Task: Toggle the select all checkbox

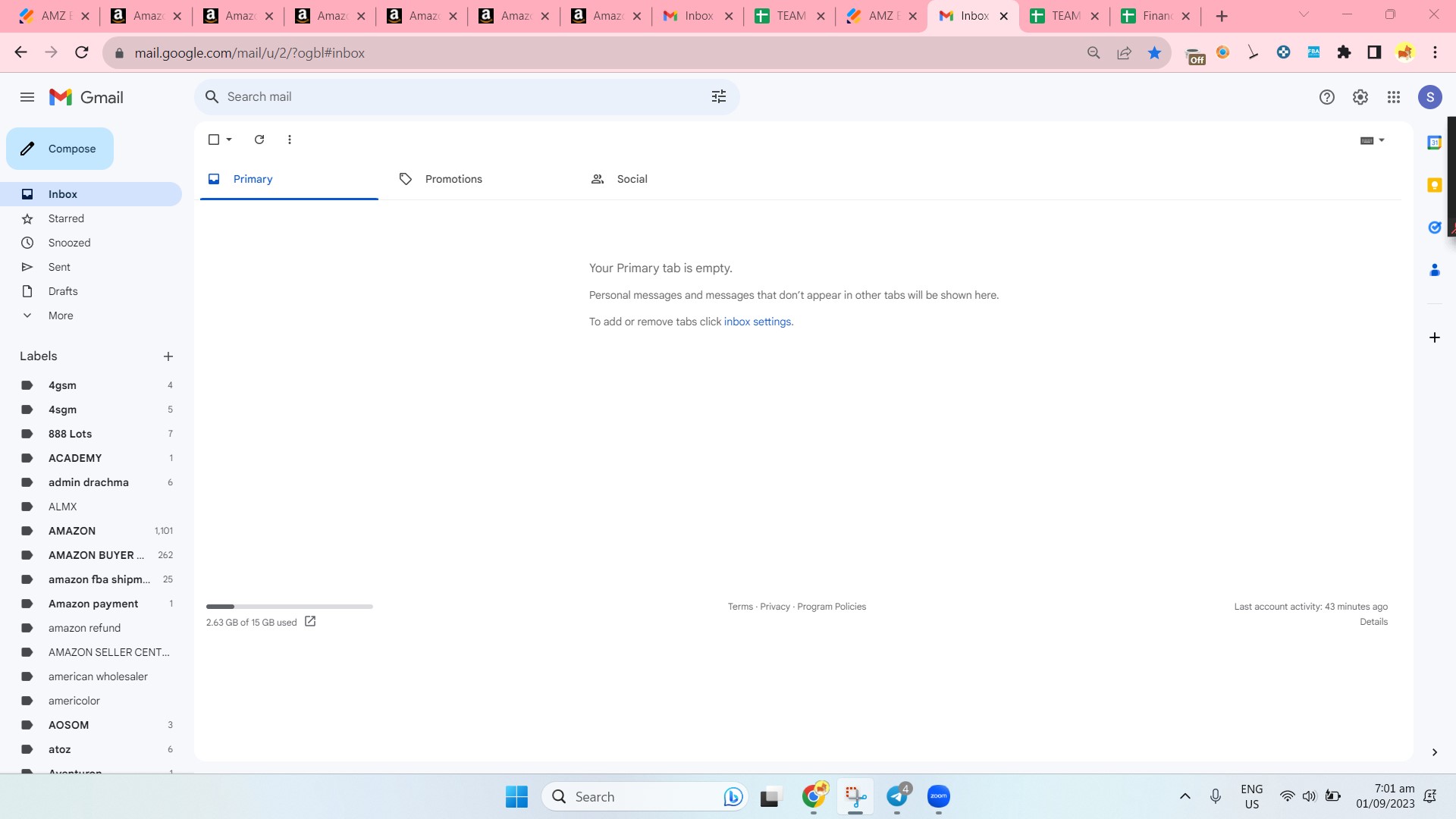Action: 214,140
